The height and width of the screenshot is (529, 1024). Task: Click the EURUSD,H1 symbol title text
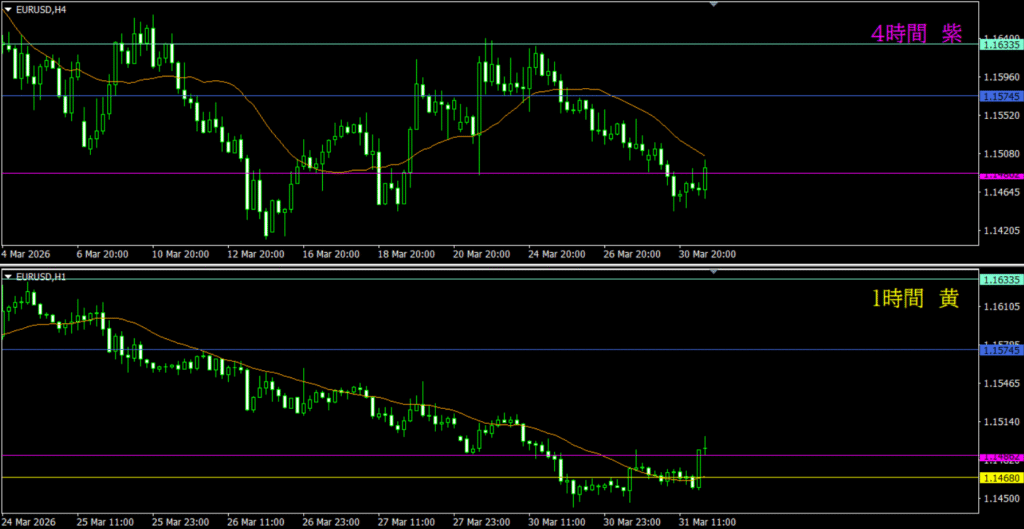pos(41,275)
